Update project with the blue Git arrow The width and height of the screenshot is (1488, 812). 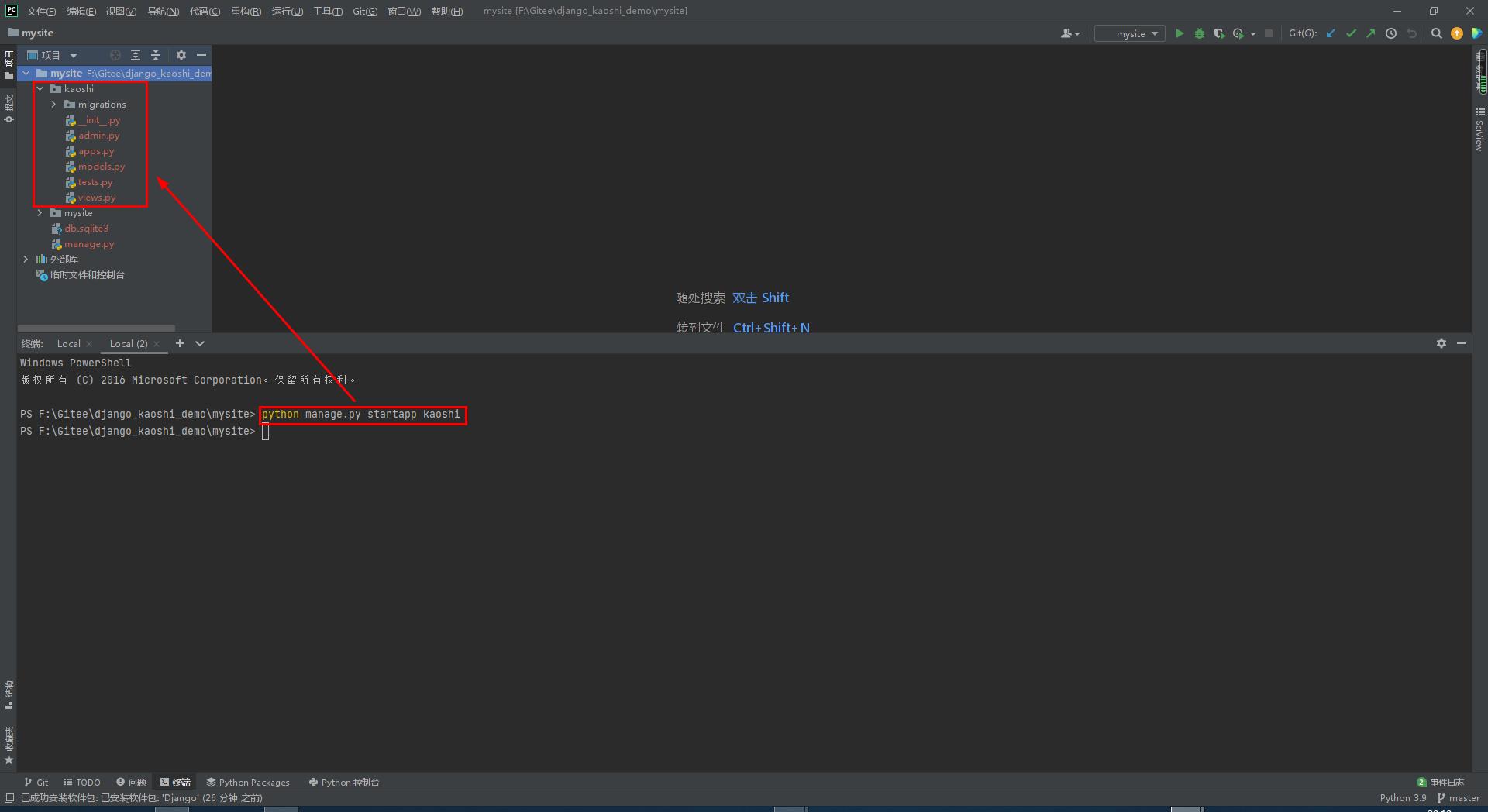point(1331,33)
